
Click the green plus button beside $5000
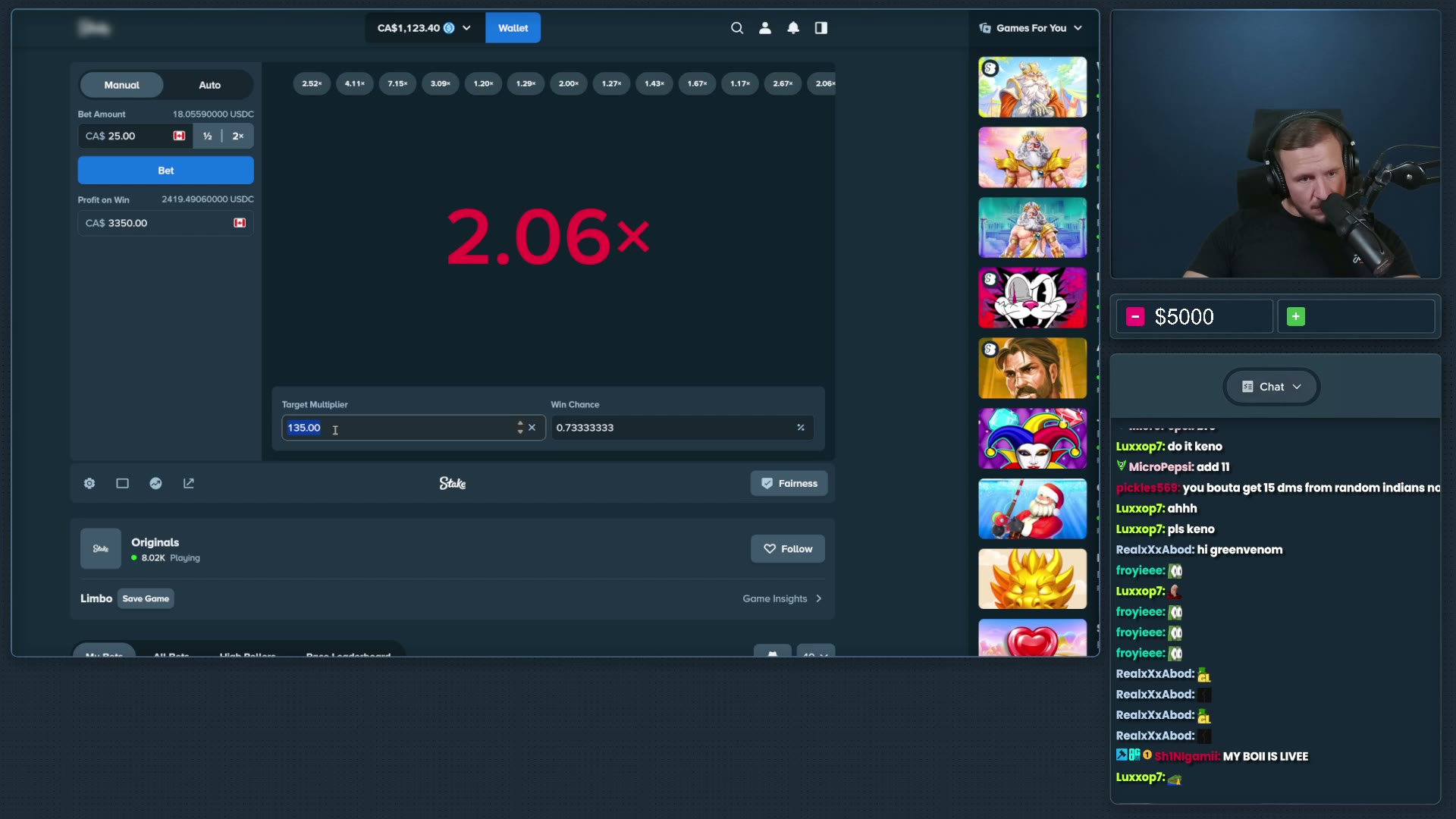click(x=1296, y=316)
